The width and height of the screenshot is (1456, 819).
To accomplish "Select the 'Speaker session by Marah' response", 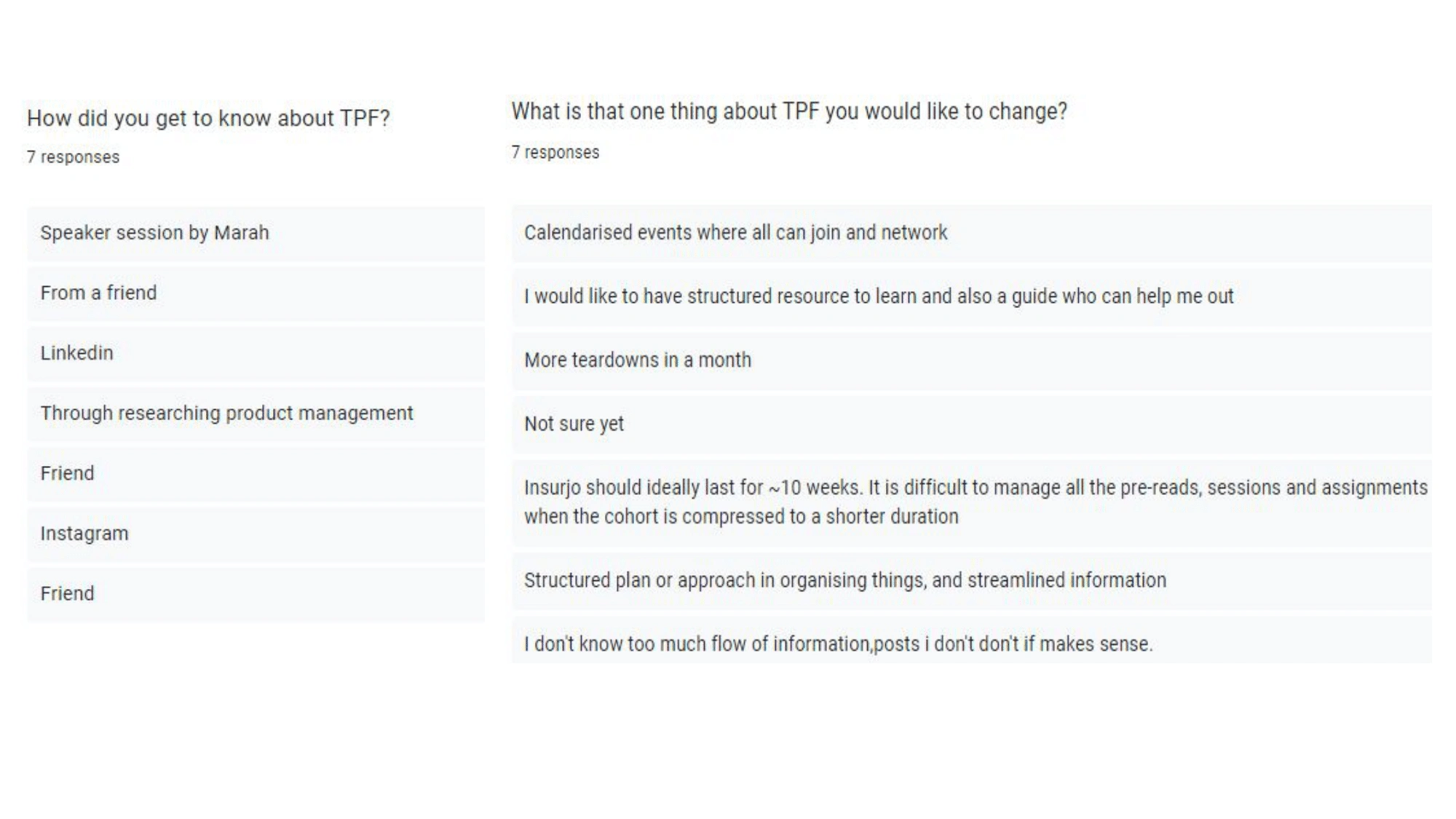I will (x=256, y=233).
